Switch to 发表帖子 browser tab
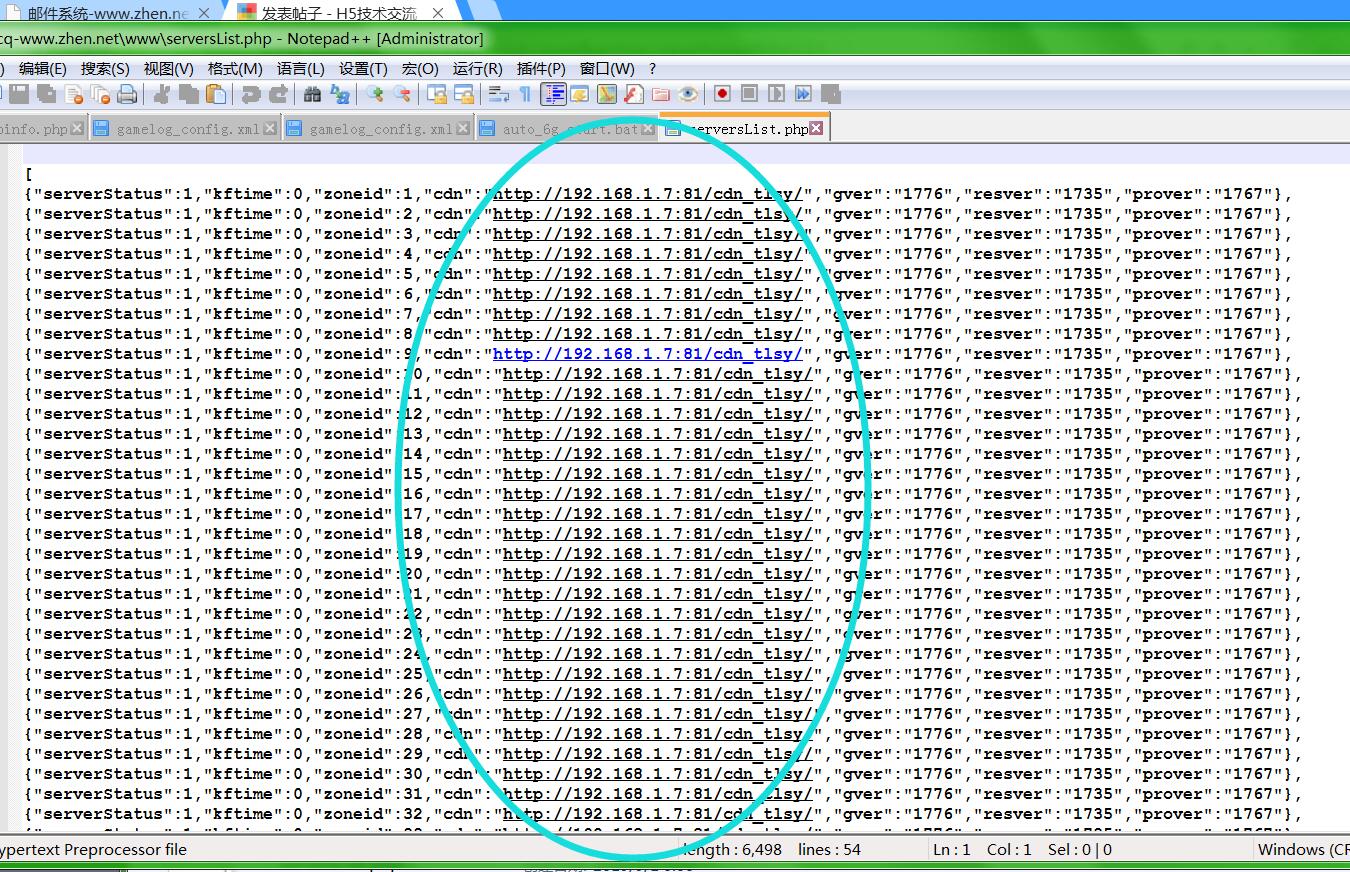Image resolution: width=1350 pixels, height=872 pixels. [x=328, y=13]
